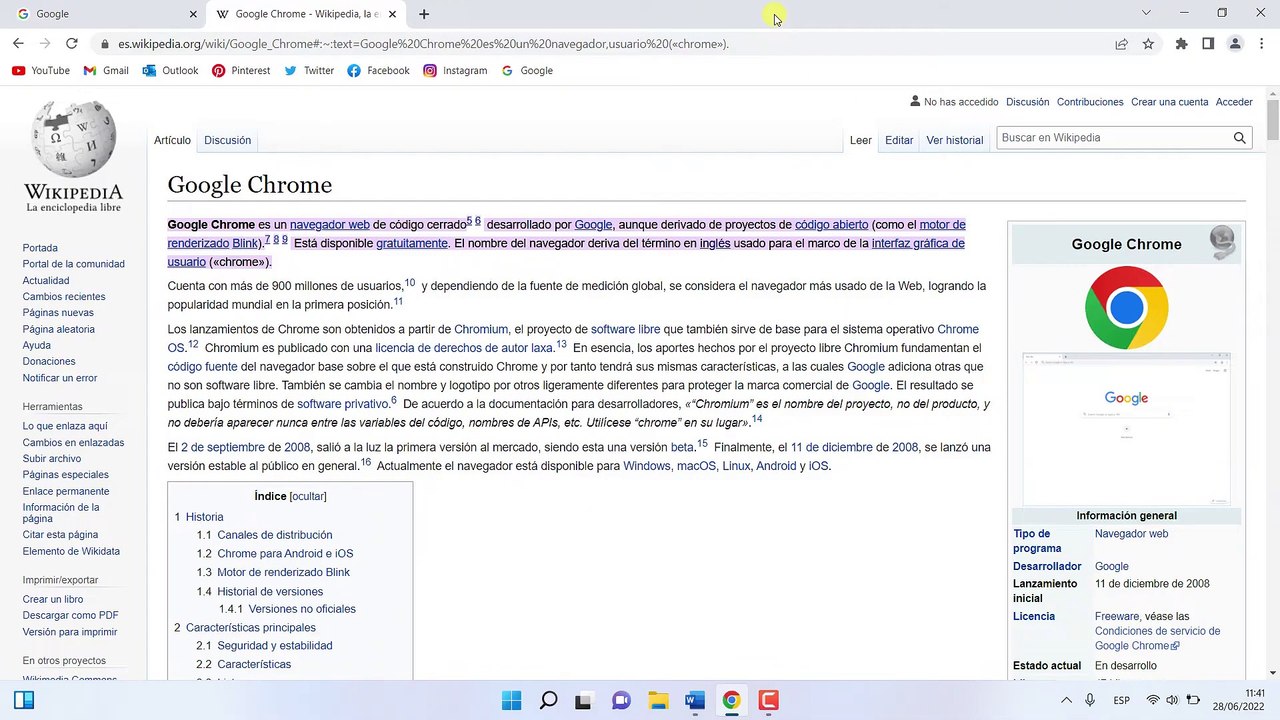Close the Google tab

pyautogui.click(x=194, y=14)
